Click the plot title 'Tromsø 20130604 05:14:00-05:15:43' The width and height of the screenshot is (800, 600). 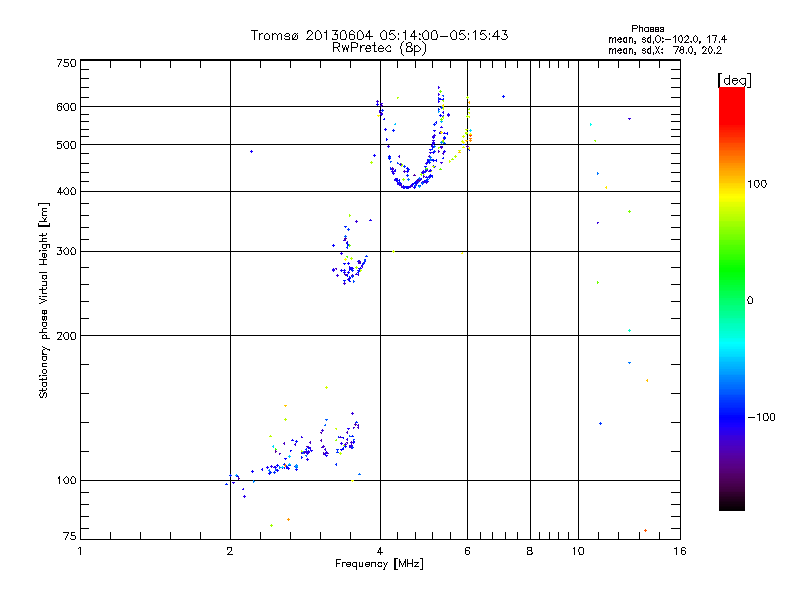pos(379,35)
